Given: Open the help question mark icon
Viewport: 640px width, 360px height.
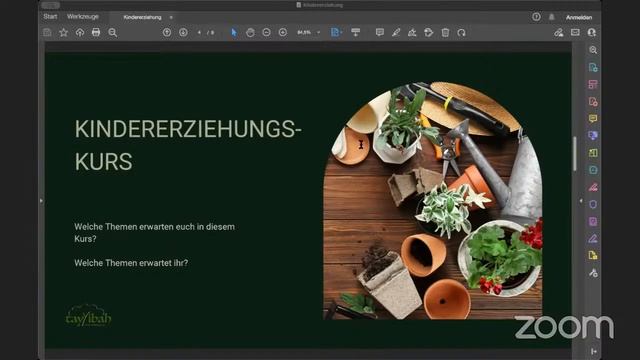Looking at the screenshot, I should [536, 17].
